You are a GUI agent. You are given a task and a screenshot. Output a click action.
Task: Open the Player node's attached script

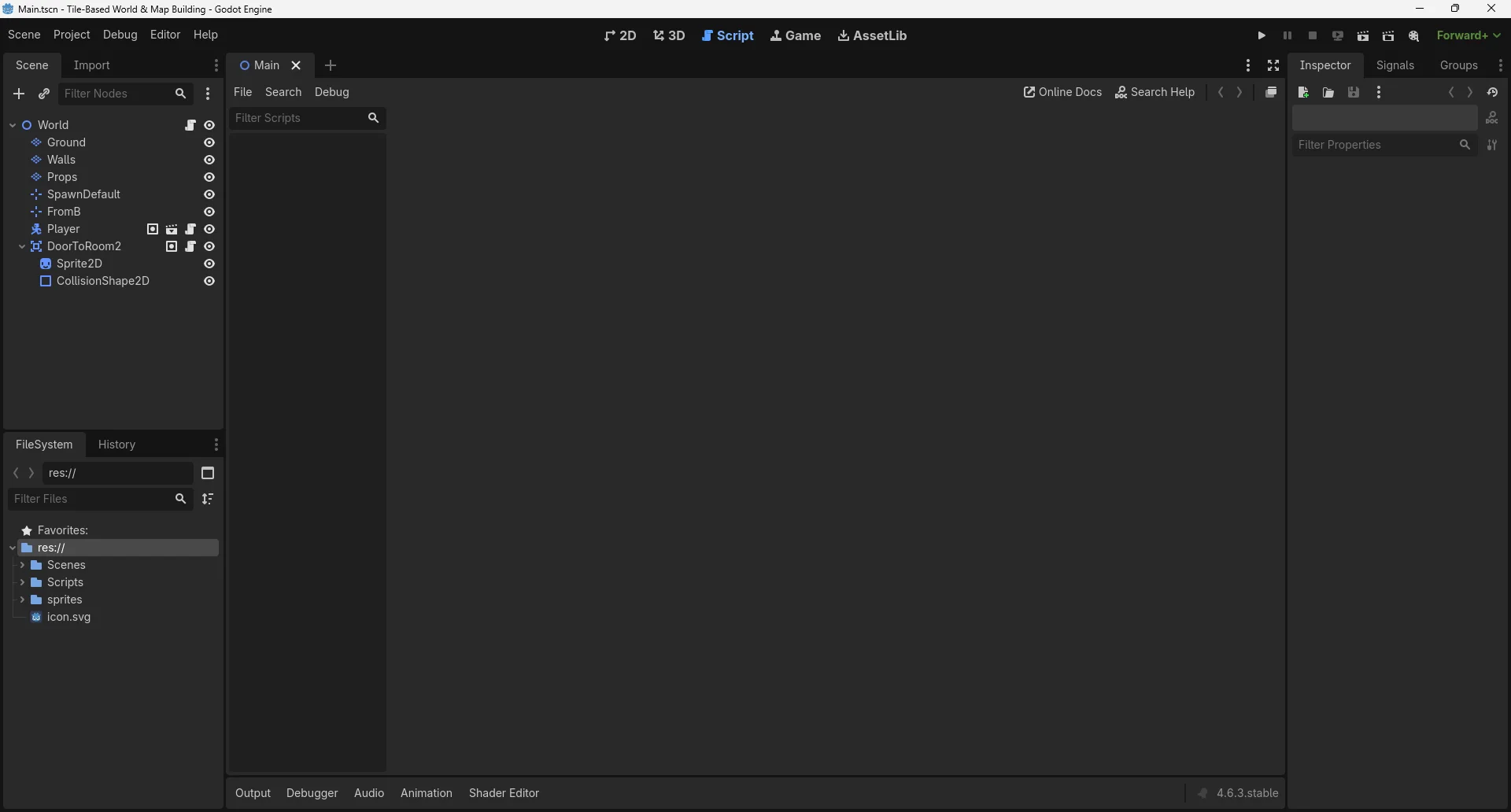[x=190, y=229]
